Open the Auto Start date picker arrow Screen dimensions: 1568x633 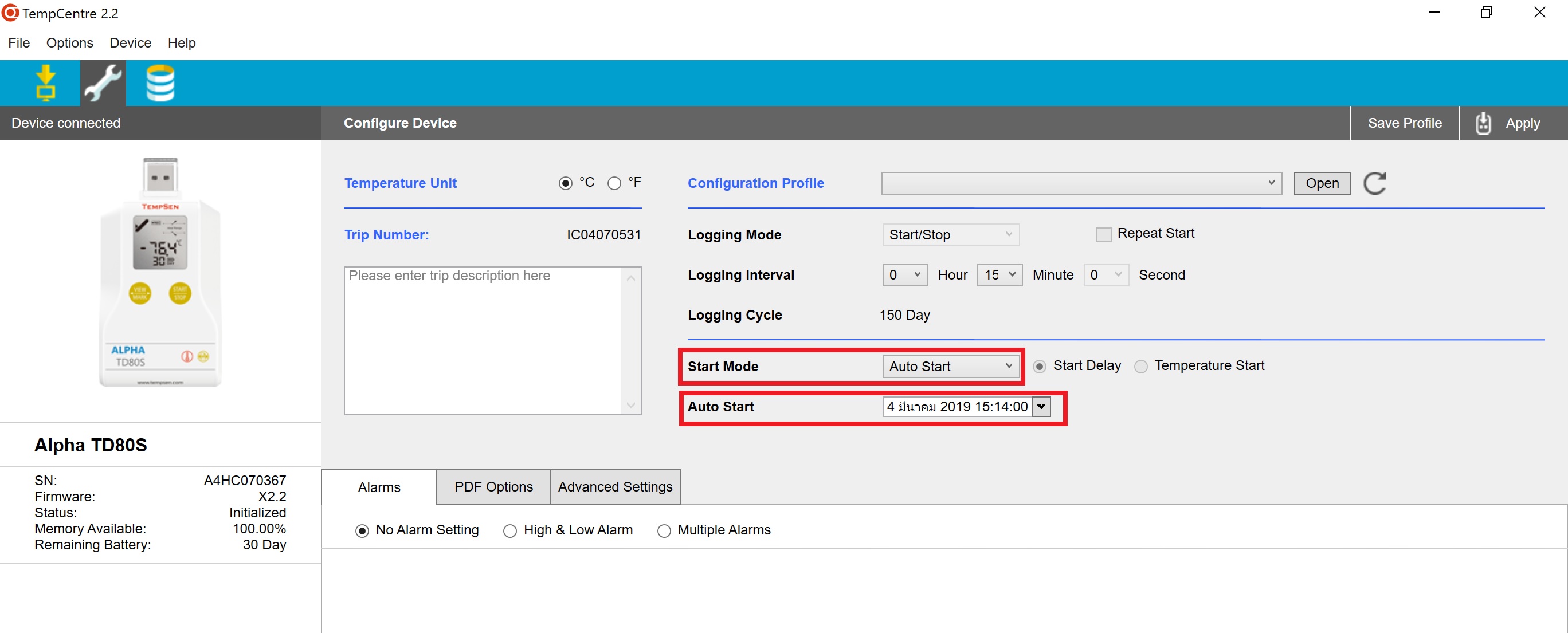(1041, 407)
